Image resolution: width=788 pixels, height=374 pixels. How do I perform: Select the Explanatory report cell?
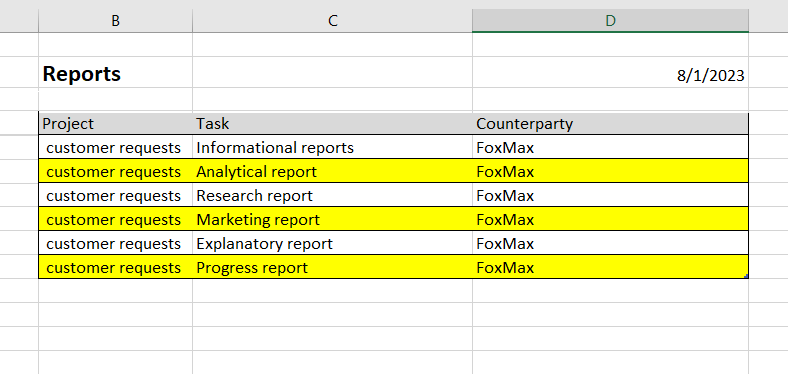click(332, 243)
